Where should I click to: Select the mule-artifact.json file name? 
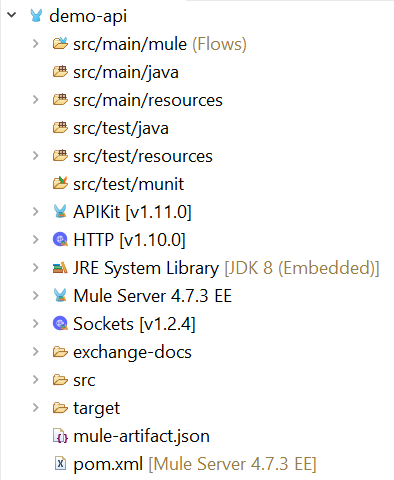point(141,436)
